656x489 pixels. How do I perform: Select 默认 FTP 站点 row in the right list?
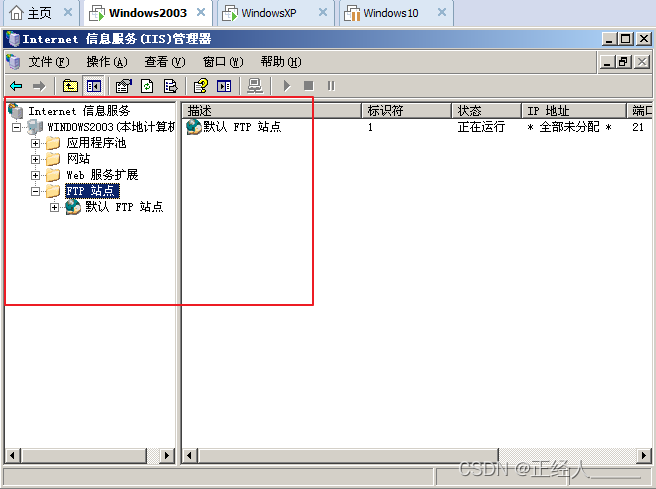(242, 127)
